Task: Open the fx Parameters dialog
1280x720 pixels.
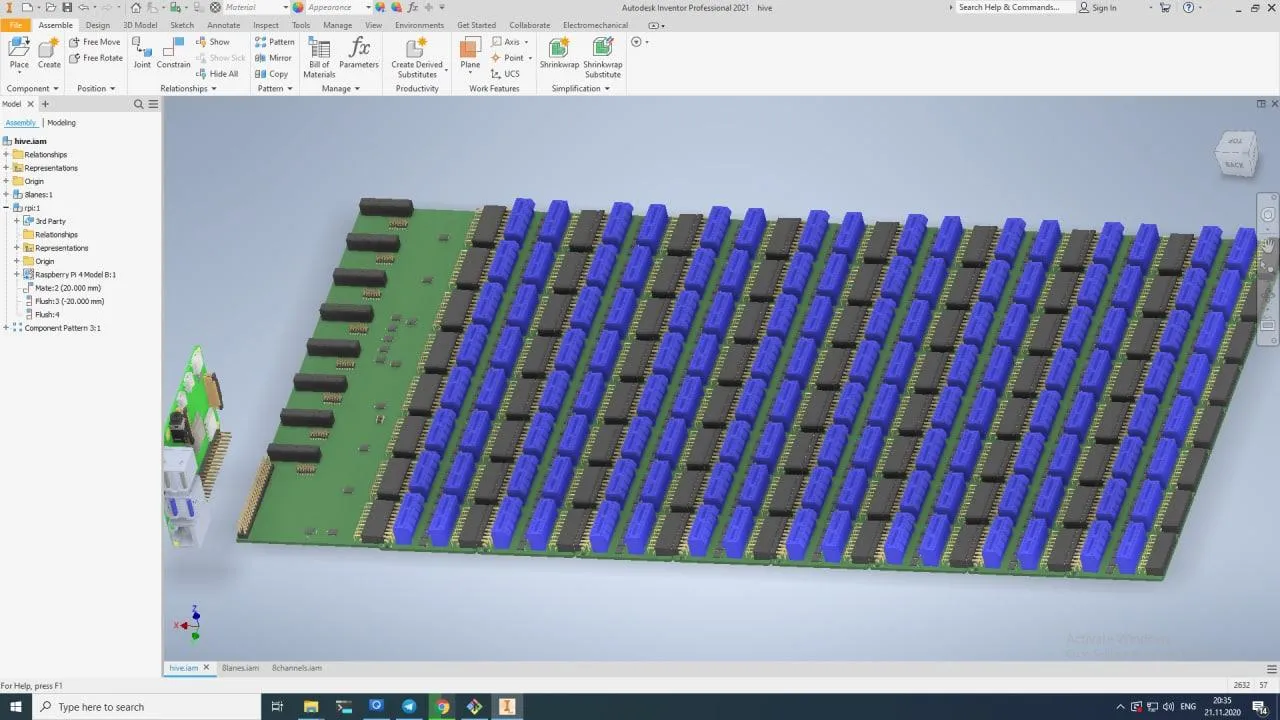Action: pos(358,53)
